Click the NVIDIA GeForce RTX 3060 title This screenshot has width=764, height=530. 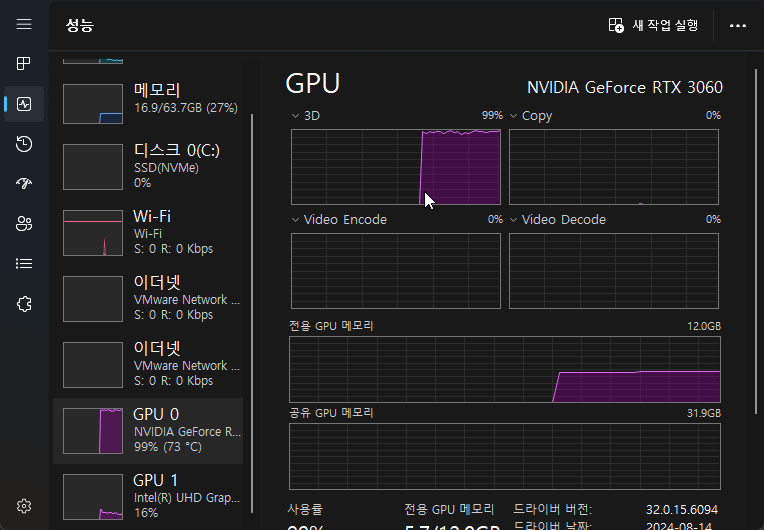click(625, 87)
